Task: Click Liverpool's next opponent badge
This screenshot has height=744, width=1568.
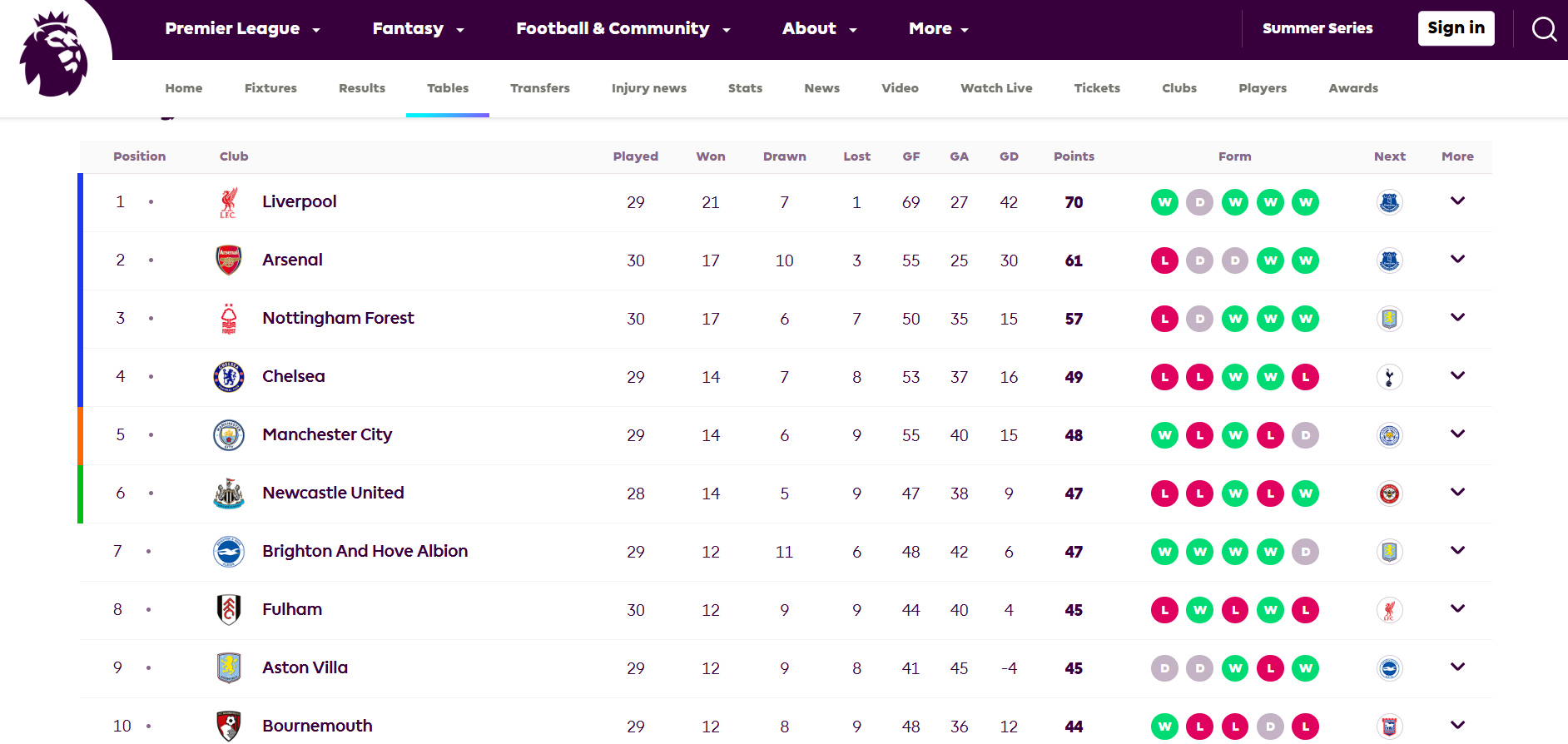Action: pyautogui.click(x=1389, y=202)
